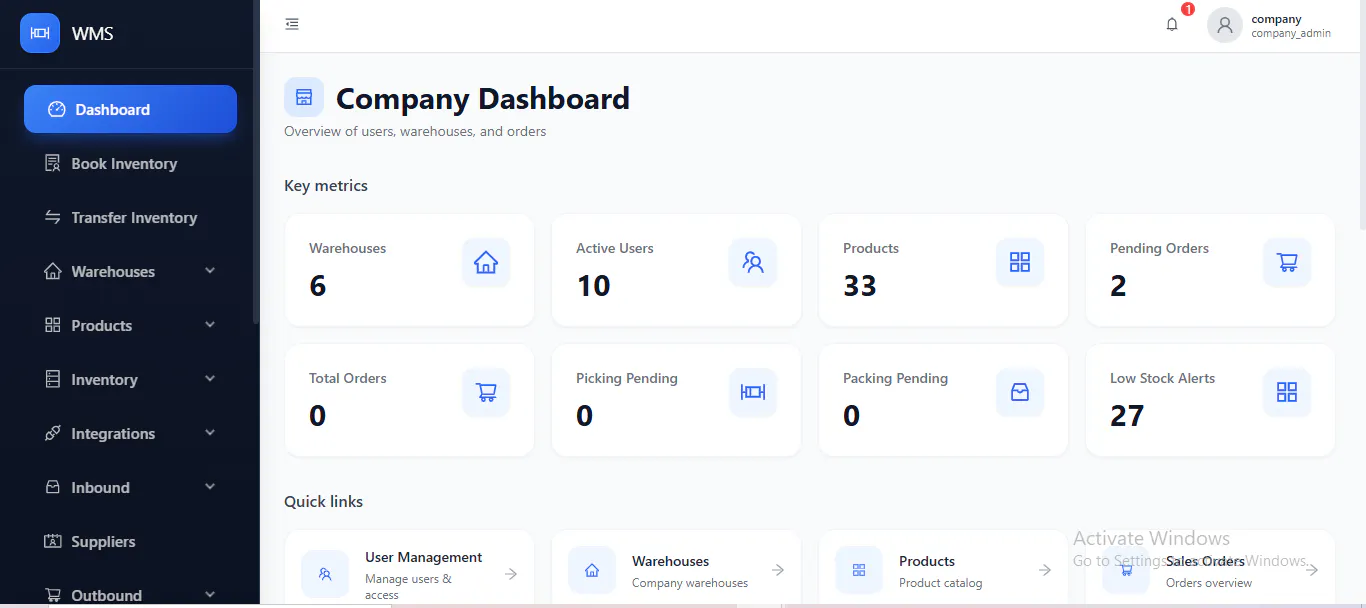Open the User Management quick link
Viewport: 1366px width, 608px height.
[409, 569]
